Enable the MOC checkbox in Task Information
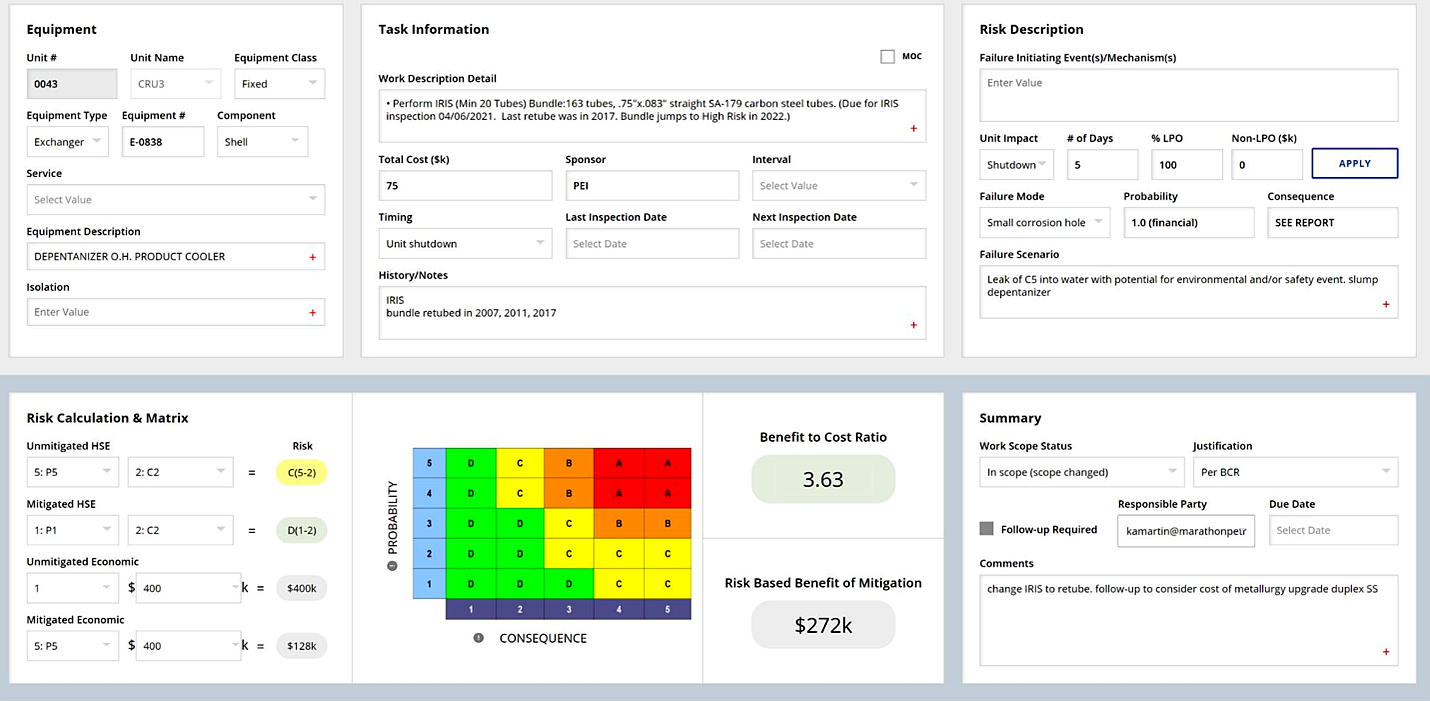 (x=887, y=56)
